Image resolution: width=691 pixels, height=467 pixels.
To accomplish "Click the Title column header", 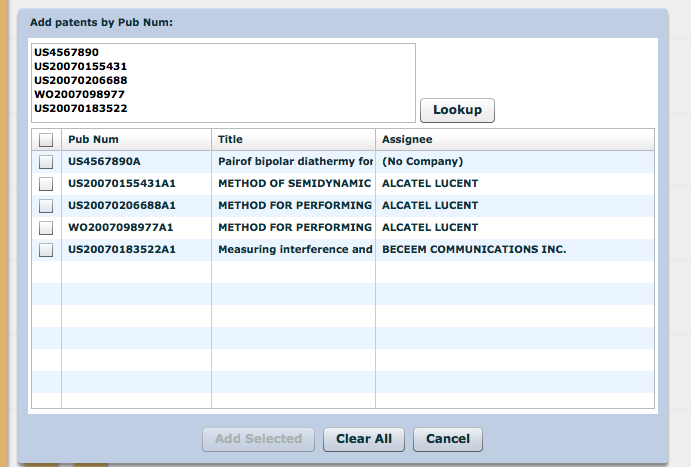I will pyautogui.click(x=293, y=140).
